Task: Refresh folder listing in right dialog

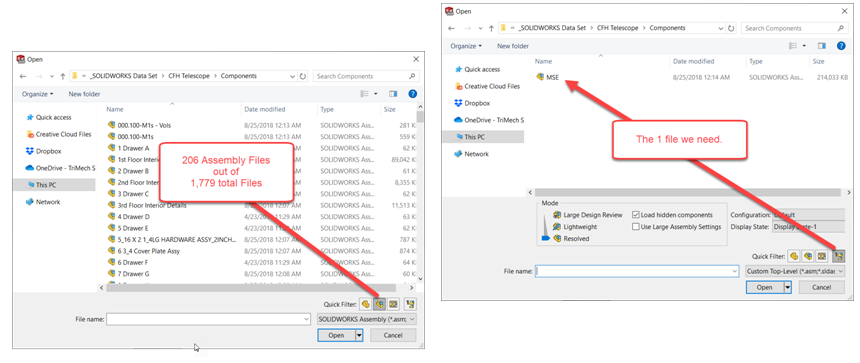Action: click(x=732, y=28)
